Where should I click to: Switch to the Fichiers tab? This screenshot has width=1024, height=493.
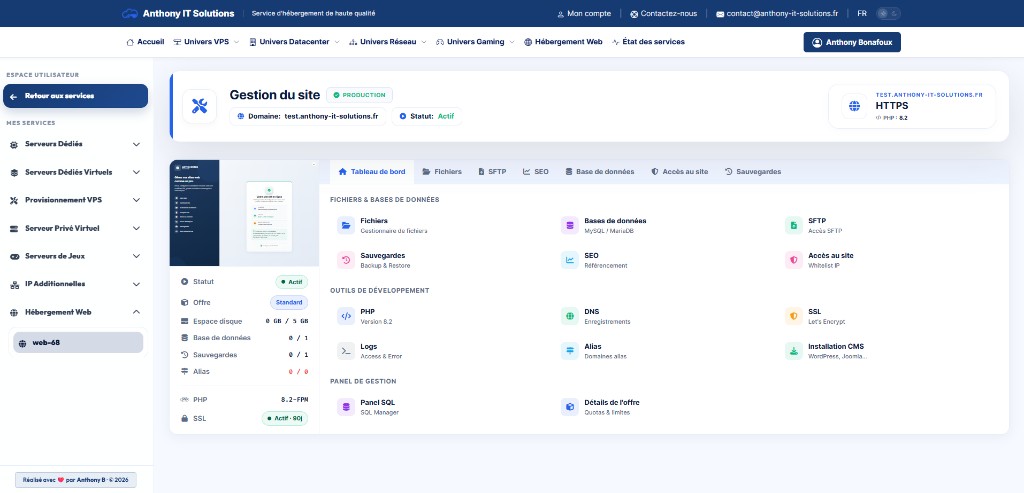pyautogui.click(x=442, y=172)
